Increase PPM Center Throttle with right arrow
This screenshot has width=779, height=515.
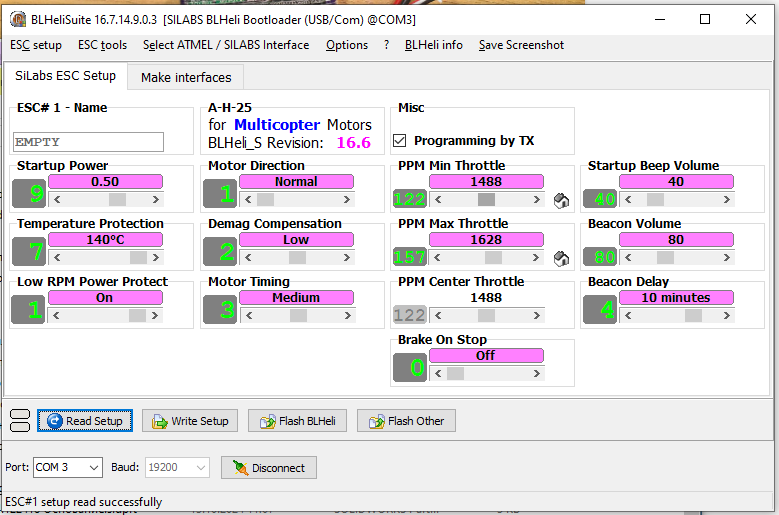point(537,315)
